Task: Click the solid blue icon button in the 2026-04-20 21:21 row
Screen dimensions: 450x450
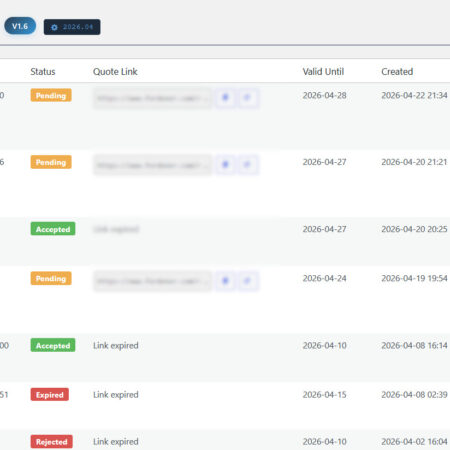Action: (225, 165)
